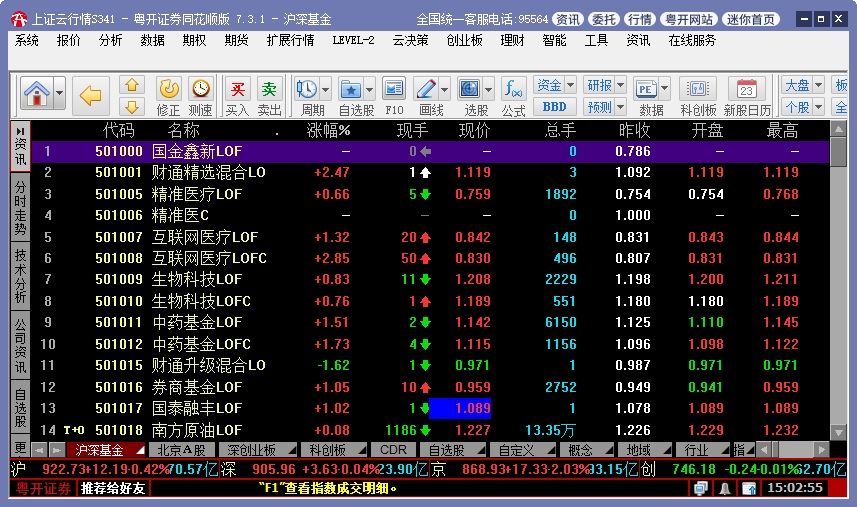This screenshot has height=507, width=857.
Task: Click 推荐给好友 in status bar
Action: (x=113, y=488)
